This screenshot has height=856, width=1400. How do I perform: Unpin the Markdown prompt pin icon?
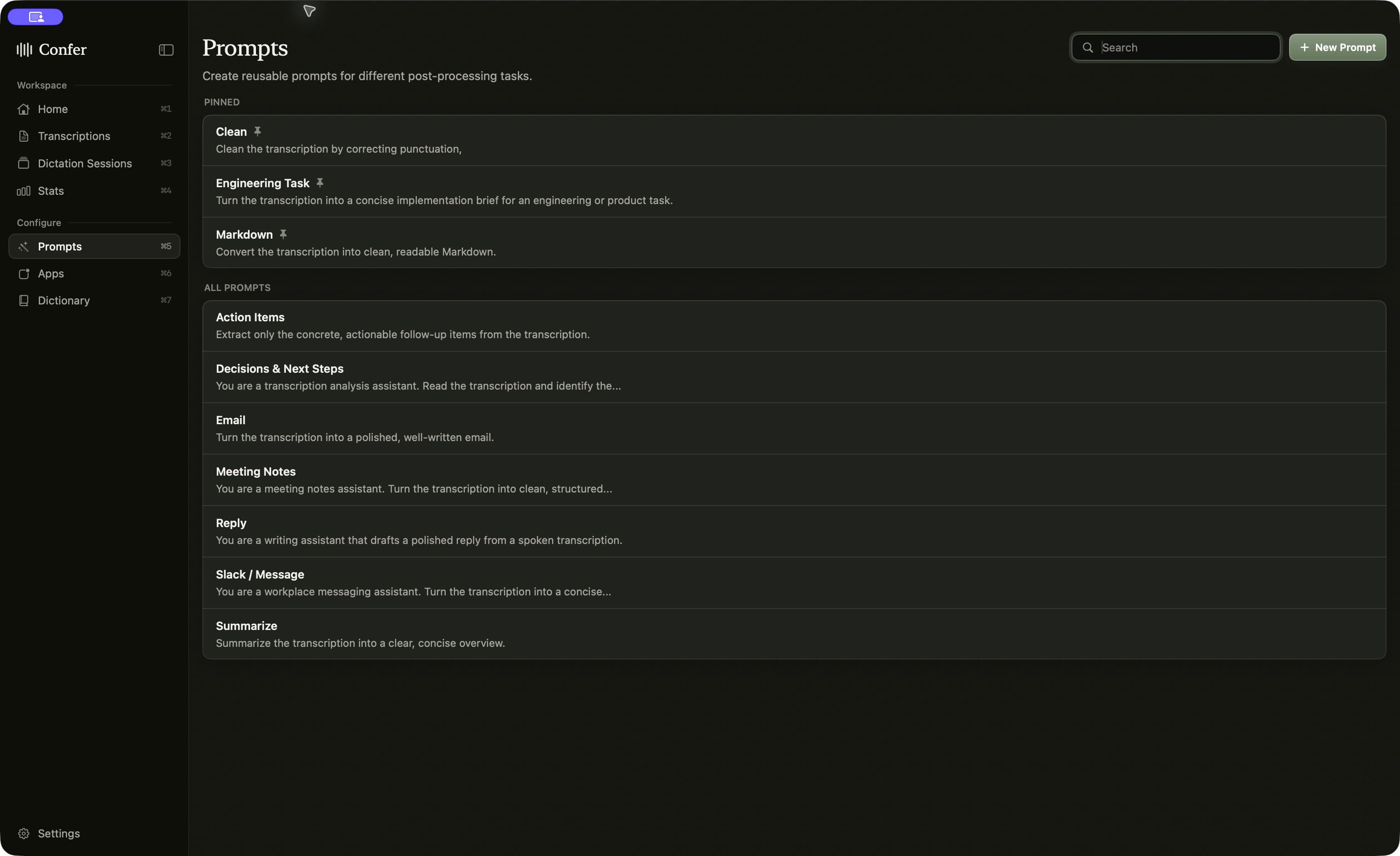pyautogui.click(x=283, y=234)
